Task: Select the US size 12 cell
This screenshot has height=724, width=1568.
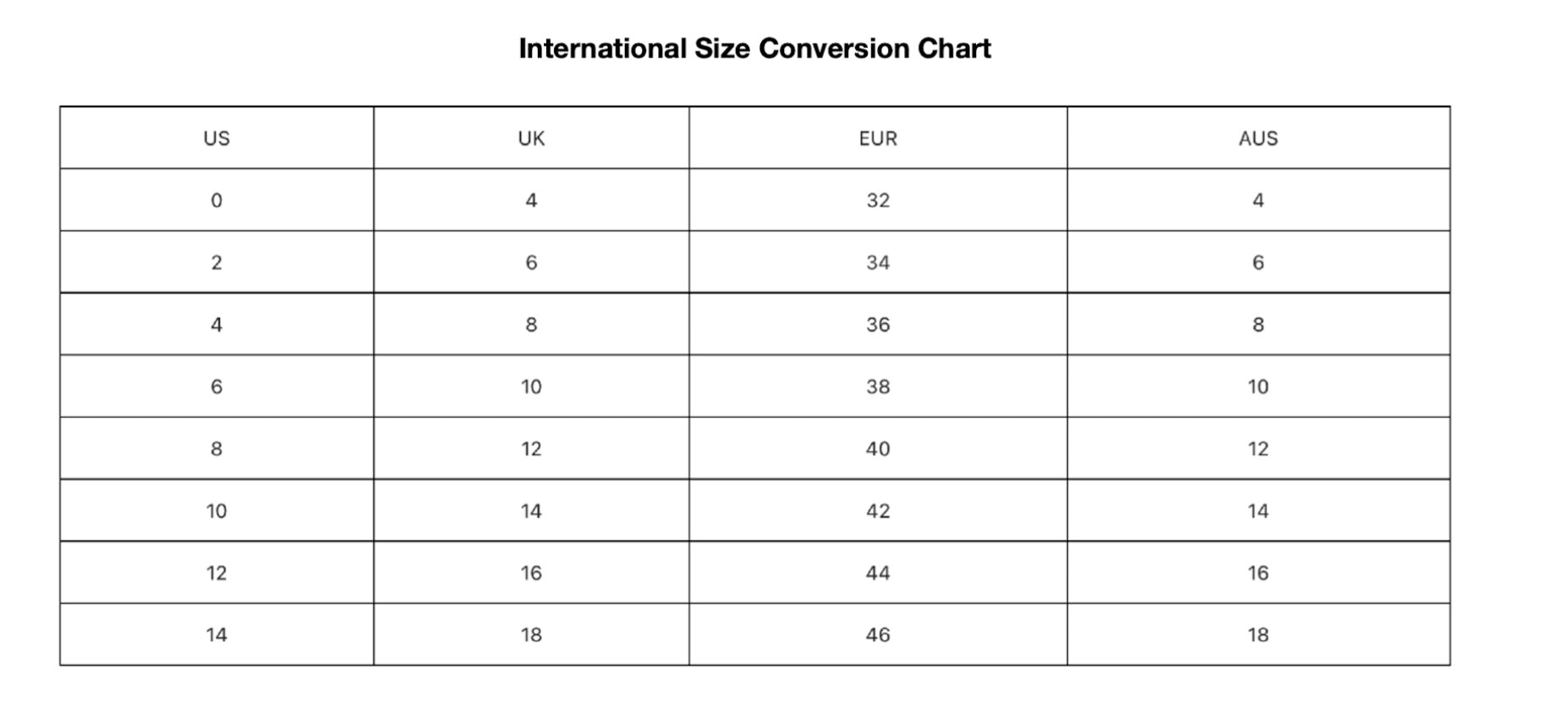Action: 217,573
